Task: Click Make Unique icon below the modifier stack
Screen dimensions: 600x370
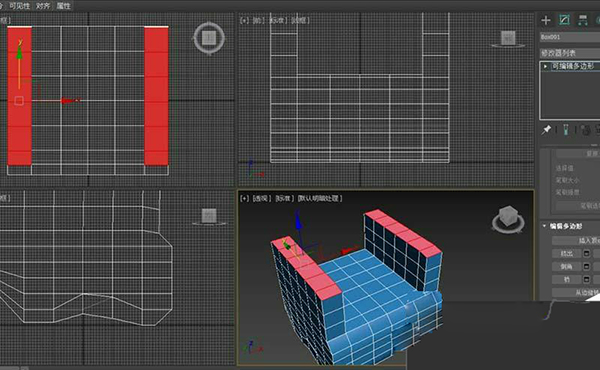Action: [585, 130]
